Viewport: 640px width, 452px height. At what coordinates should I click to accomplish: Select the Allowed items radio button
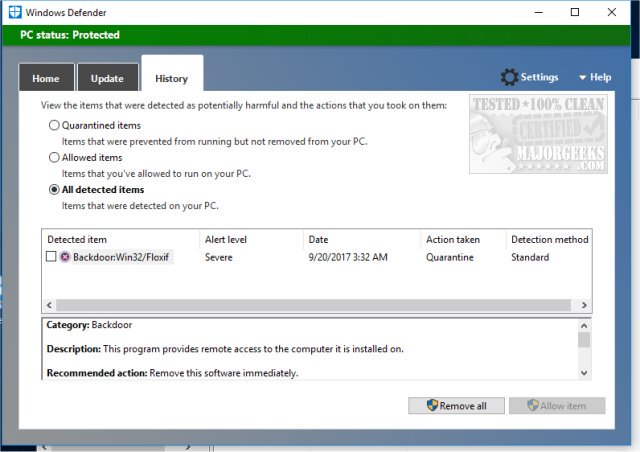[x=54, y=158]
